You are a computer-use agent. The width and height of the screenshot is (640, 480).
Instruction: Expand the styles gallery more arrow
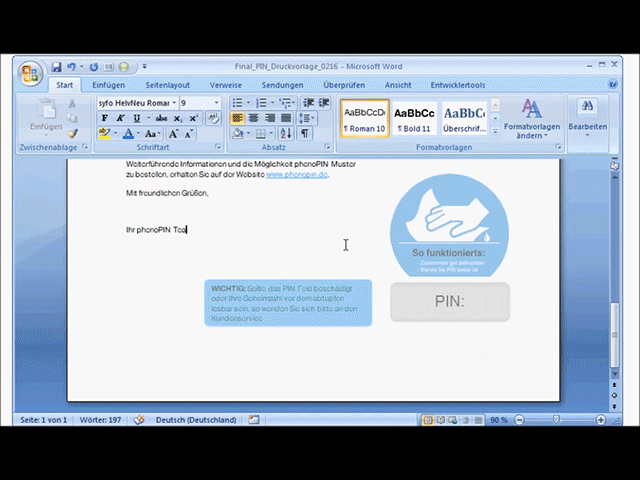pos(495,131)
